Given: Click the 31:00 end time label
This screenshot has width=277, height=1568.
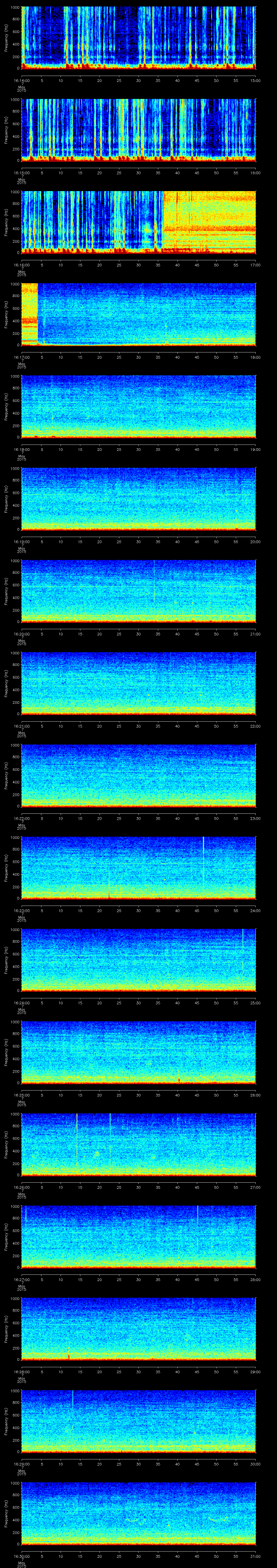Looking at the screenshot, I should click(255, 1556).
